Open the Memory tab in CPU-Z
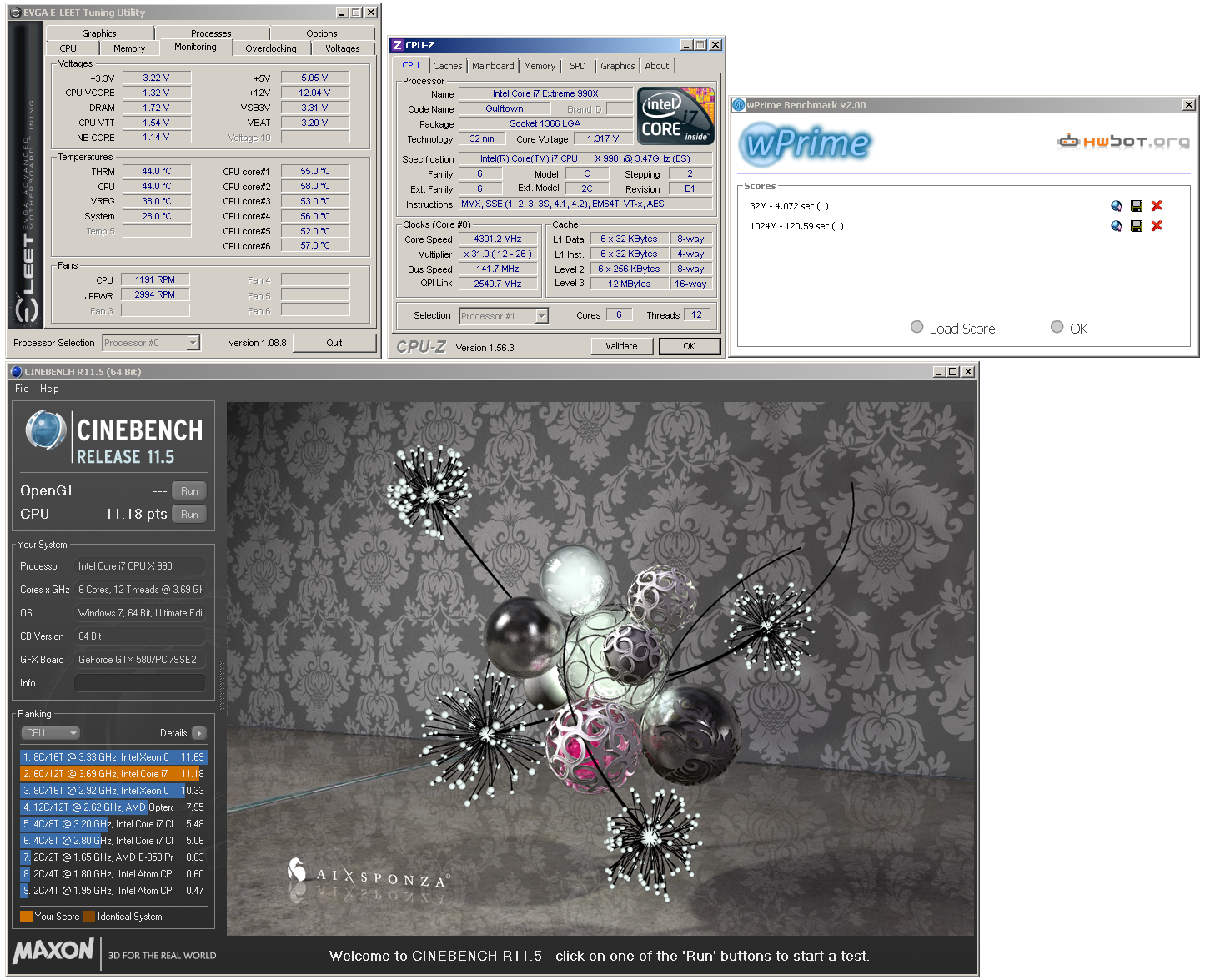 point(540,66)
